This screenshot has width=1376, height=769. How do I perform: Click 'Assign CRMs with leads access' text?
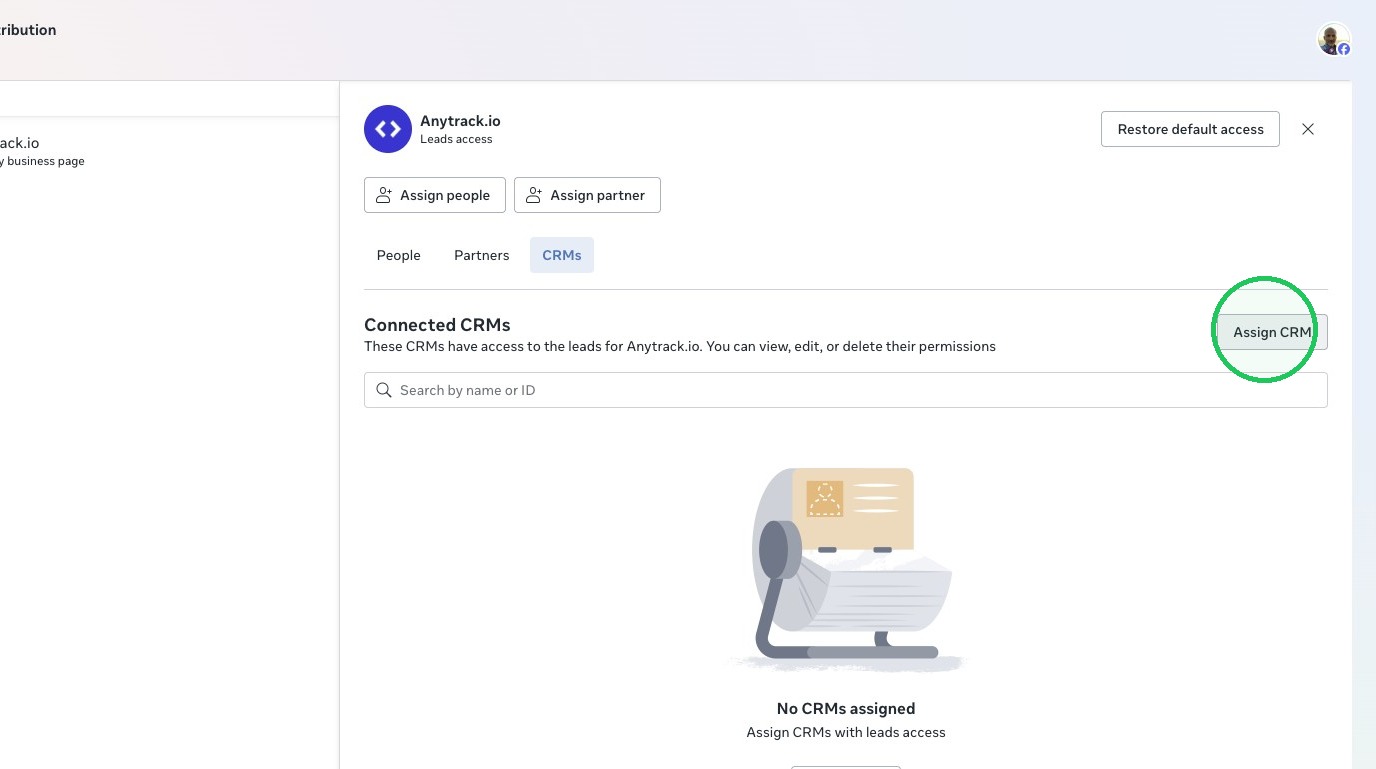[x=846, y=732]
